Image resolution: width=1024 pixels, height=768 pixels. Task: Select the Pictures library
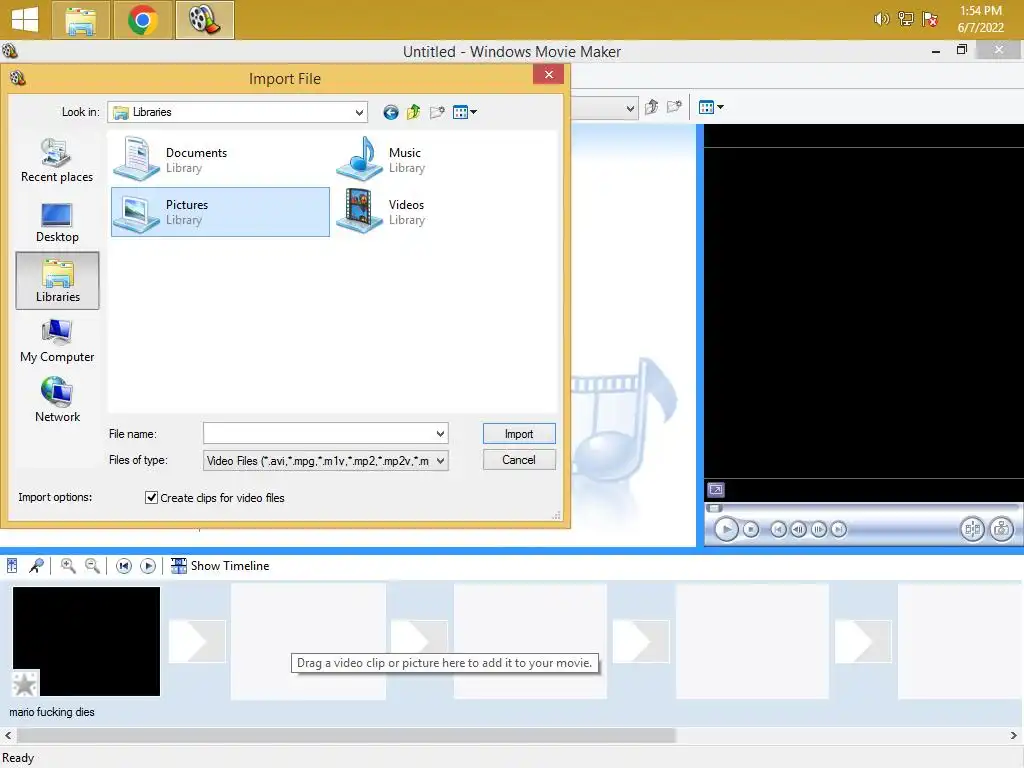(220, 212)
